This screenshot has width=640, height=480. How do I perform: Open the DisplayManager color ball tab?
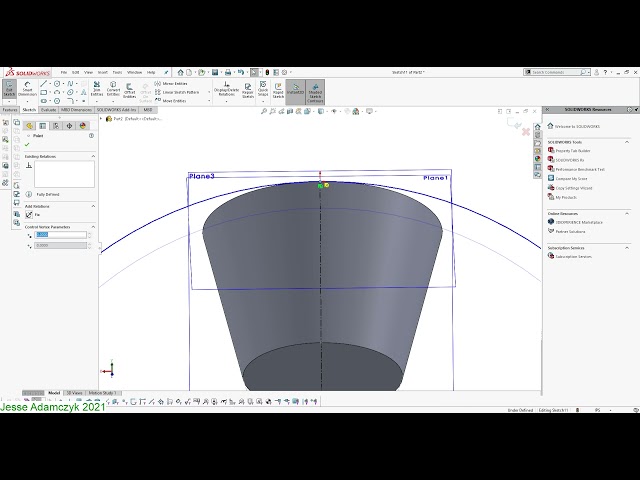(x=83, y=126)
